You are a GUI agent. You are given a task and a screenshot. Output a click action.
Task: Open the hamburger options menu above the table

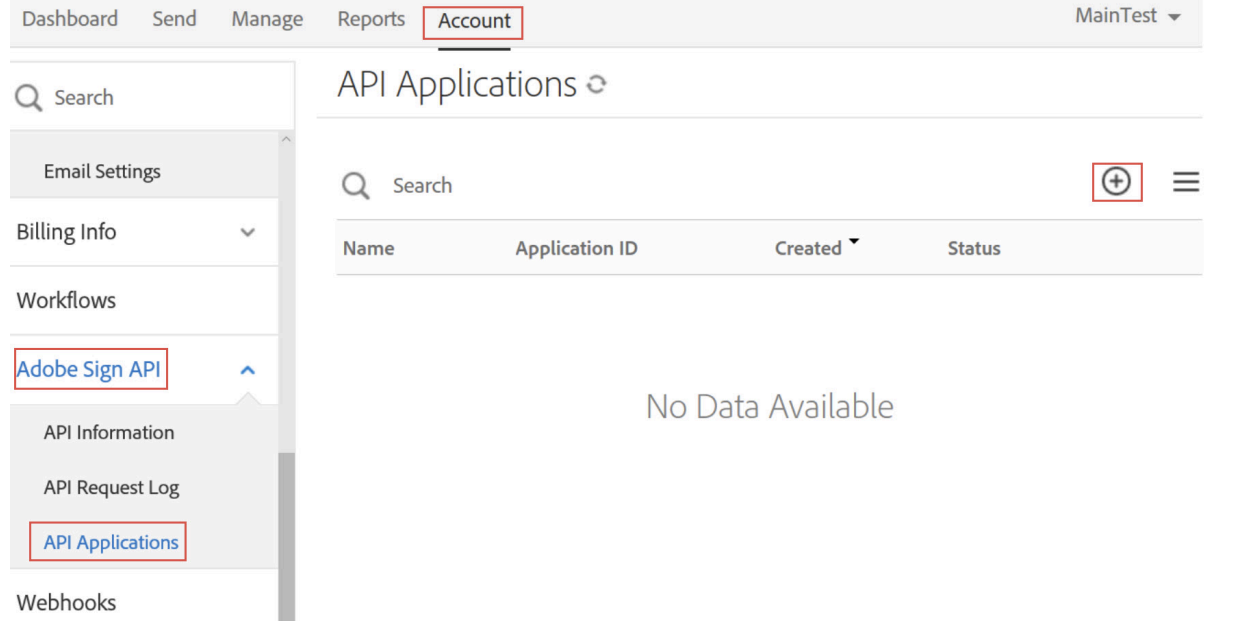point(1186,181)
